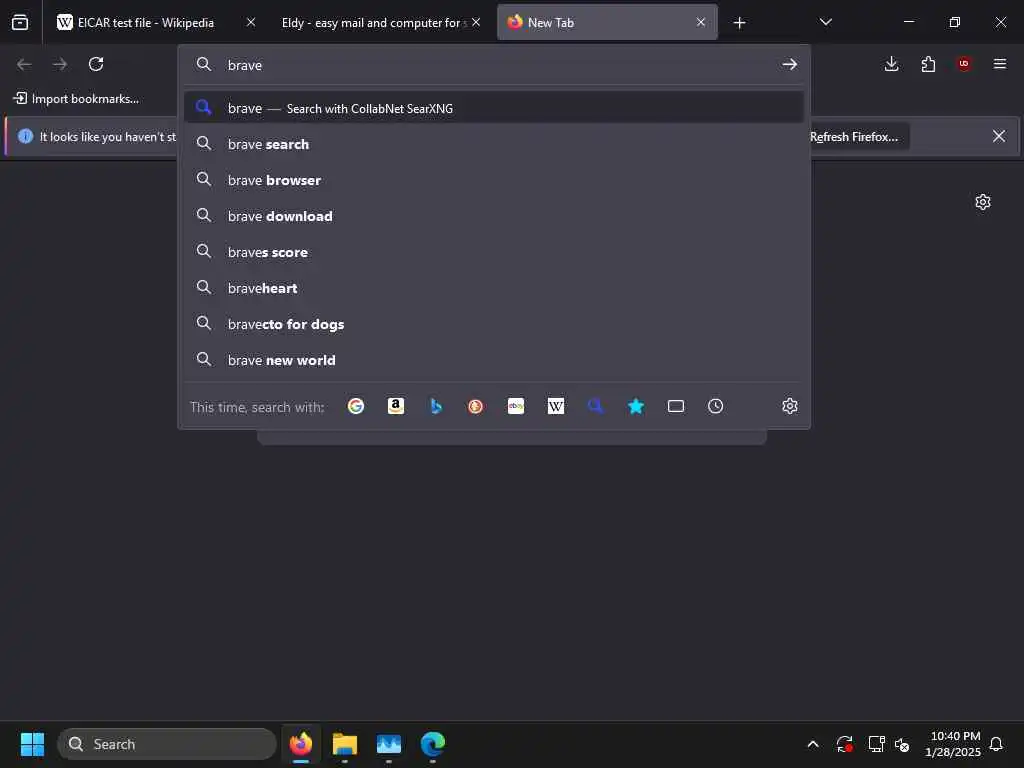Viewport: 1024px width, 768px height.
Task: Select the New Tab tab
Action: pos(607,22)
